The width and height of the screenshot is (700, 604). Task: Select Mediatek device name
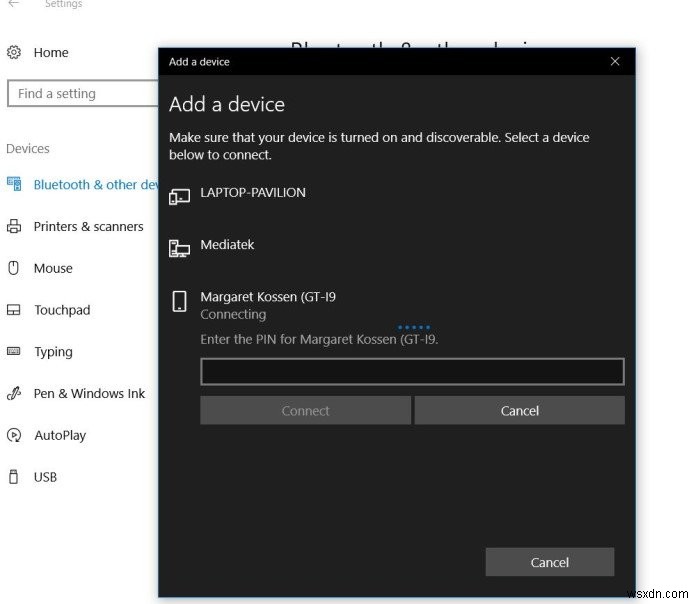[227, 245]
